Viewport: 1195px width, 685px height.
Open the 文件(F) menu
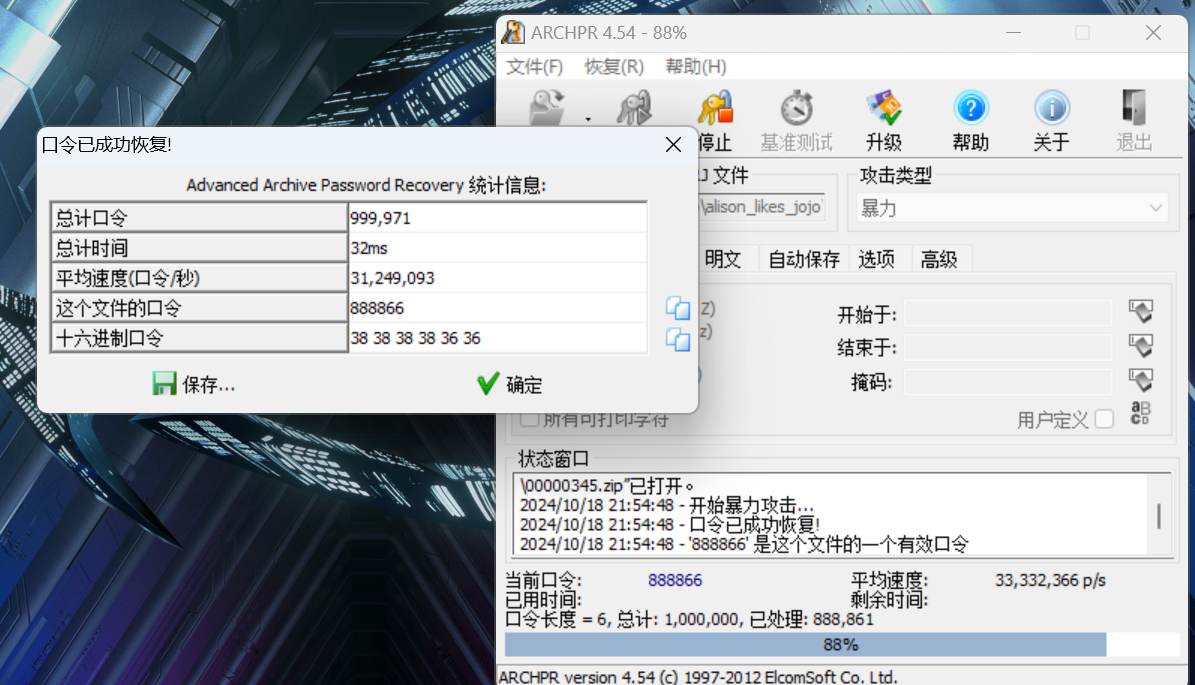(x=534, y=67)
